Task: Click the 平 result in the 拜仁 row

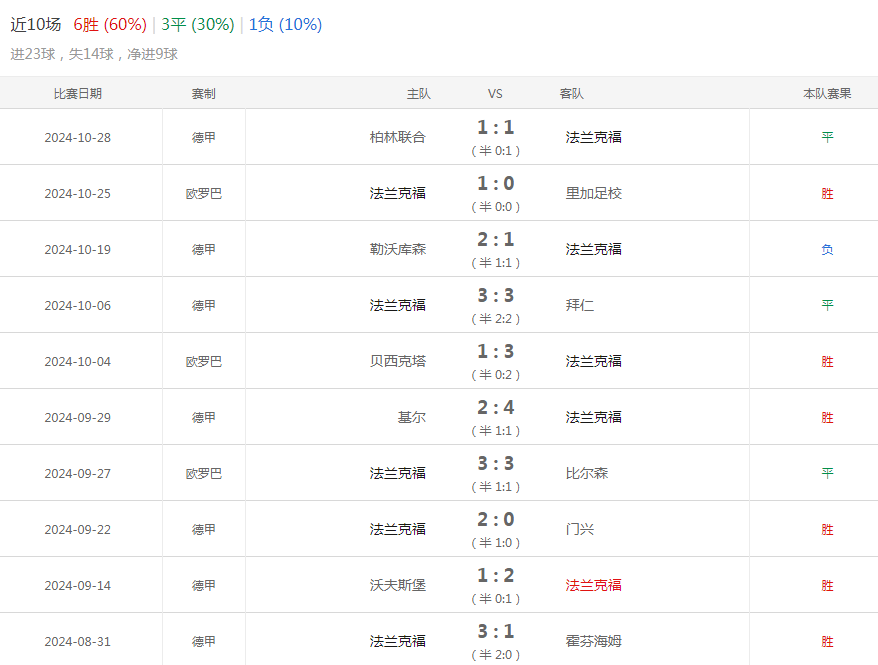Action: [x=827, y=306]
